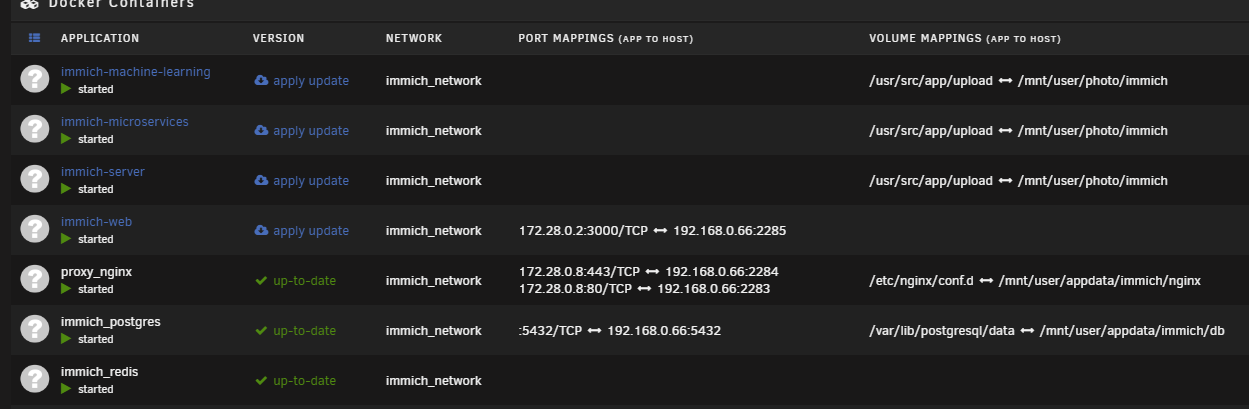Viewport: 1249px width, 409px height.
Task: Click the question-mark icon for immich-server
Action: coord(35,179)
